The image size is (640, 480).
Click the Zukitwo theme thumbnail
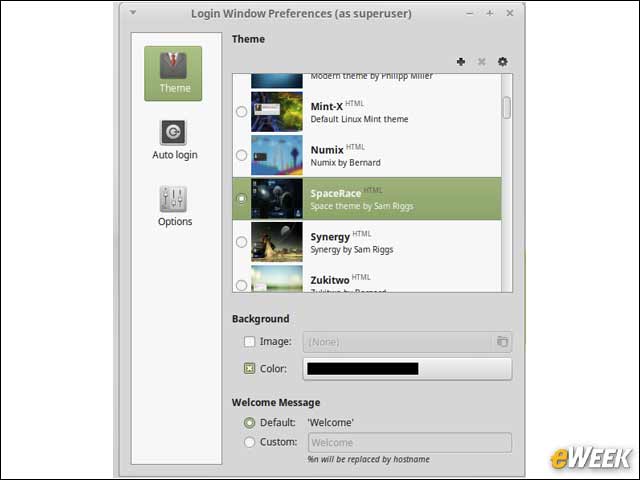277,279
